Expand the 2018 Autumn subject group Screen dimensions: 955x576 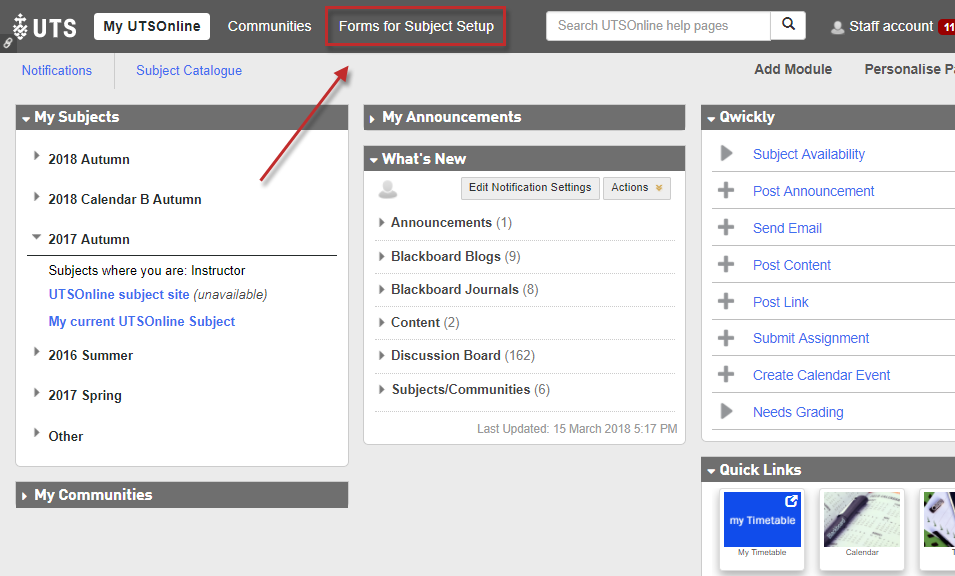pos(37,156)
